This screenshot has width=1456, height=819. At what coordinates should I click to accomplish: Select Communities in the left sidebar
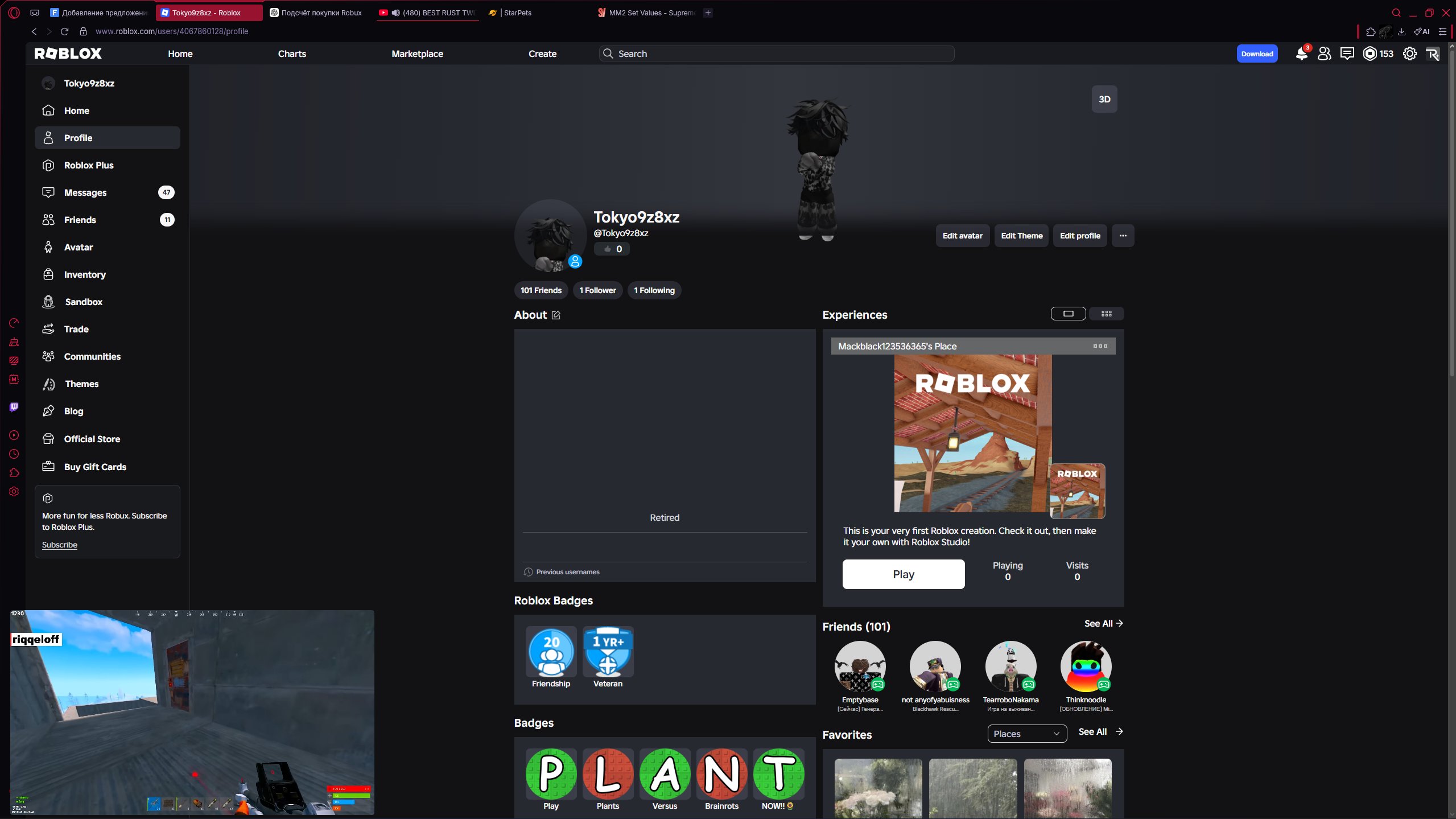tap(108, 356)
